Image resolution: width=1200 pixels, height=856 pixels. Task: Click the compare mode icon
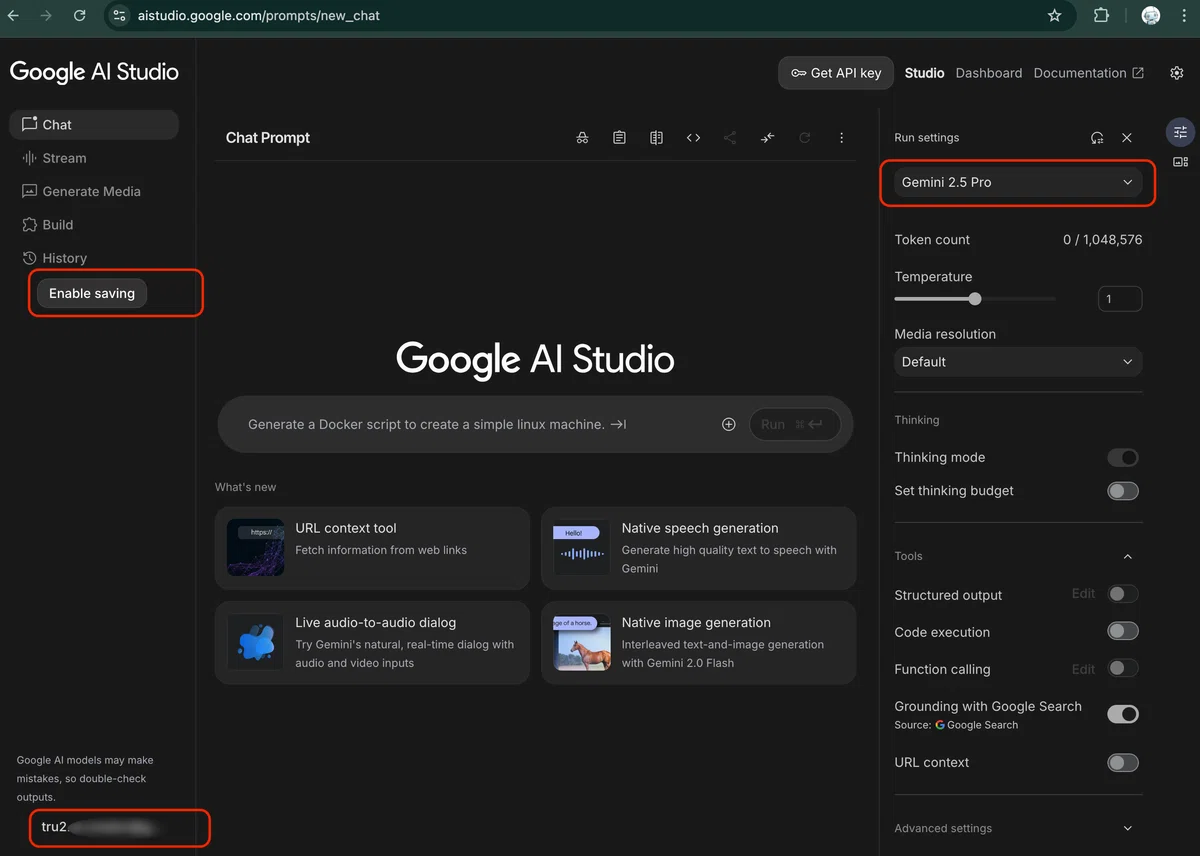(x=656, y=138)
